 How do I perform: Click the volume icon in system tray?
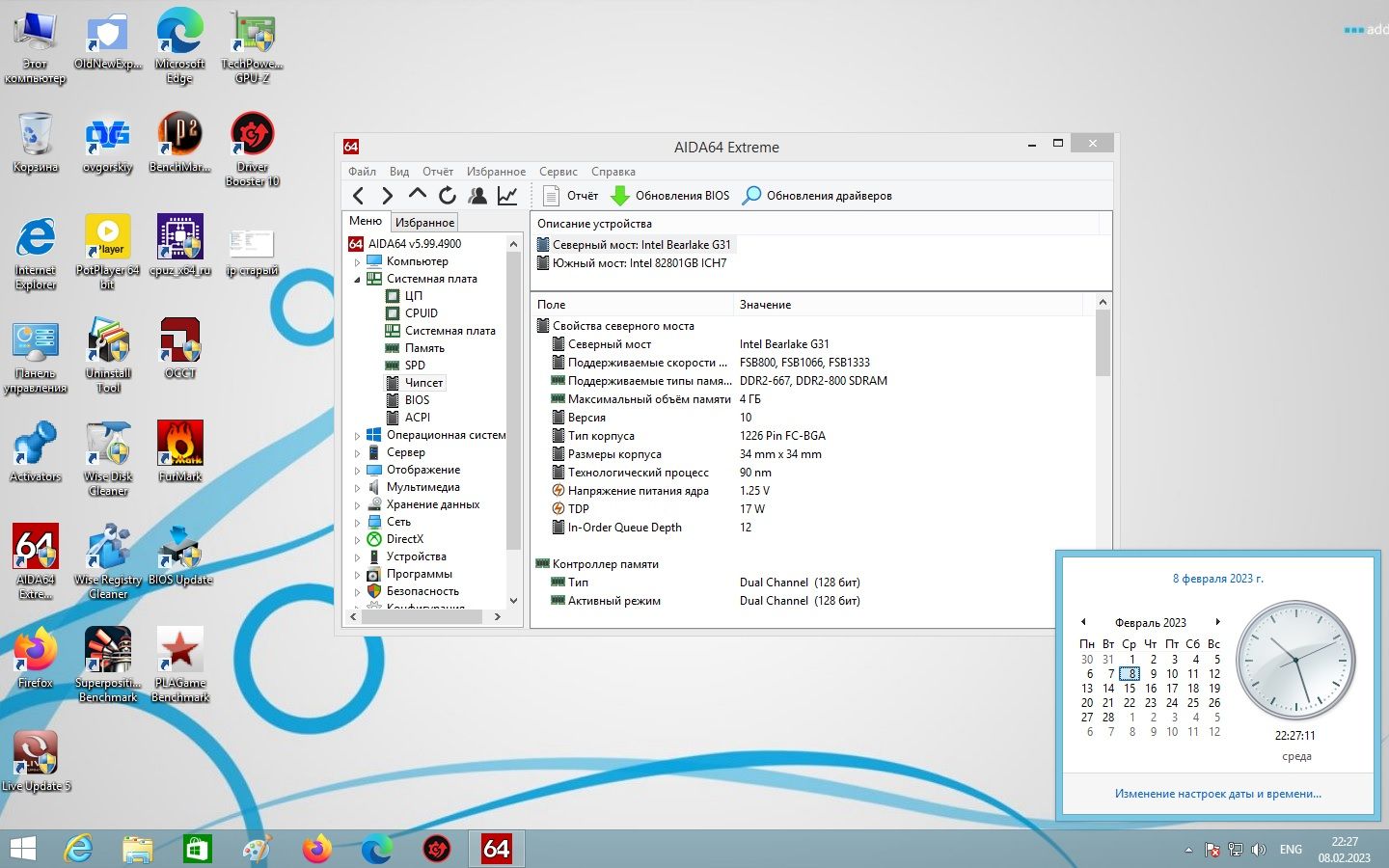pyautogui.click(x=1259, y=850)
